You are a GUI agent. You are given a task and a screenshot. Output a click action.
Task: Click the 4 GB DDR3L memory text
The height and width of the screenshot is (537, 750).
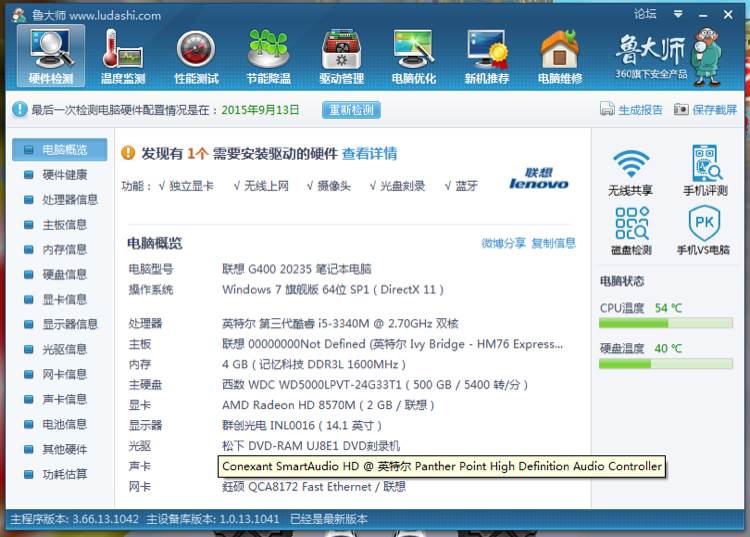click(x=314, y=364)
